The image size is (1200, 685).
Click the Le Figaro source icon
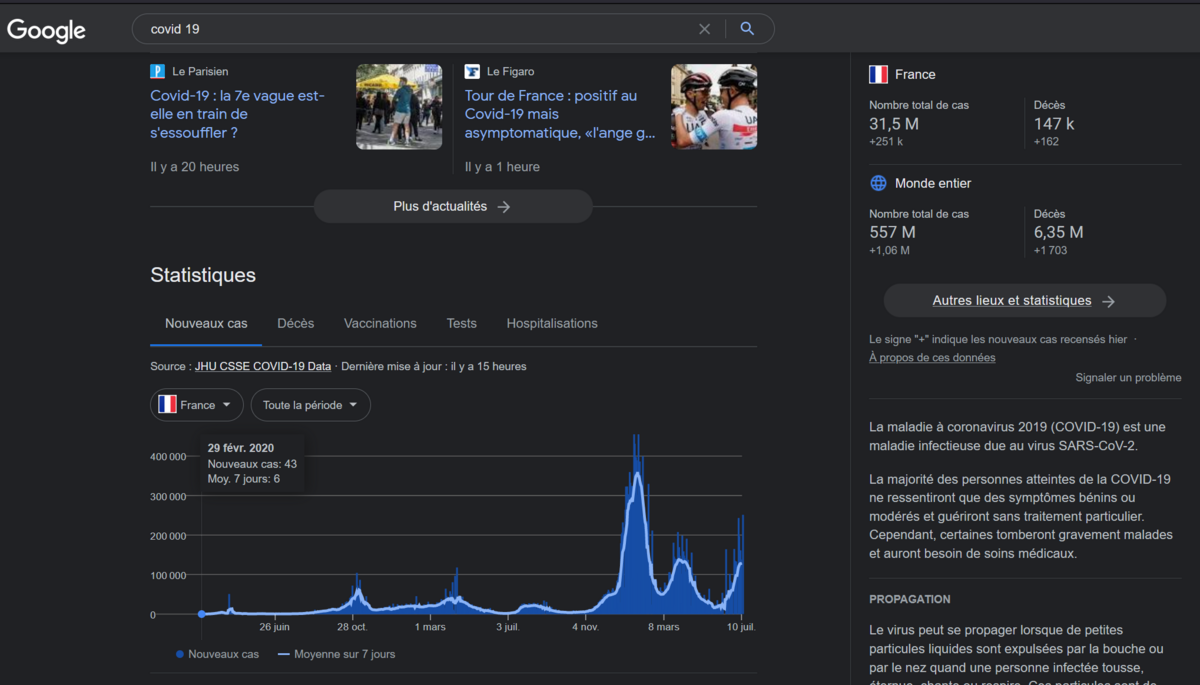pyautogui.click(x=472, y=72)
